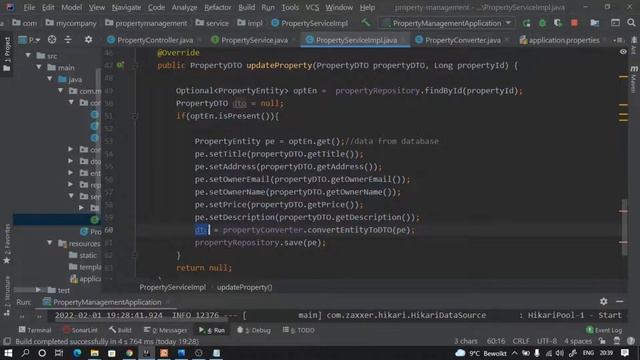This screenshot has width=640, height=360.
Task: Click the Rerun application icon
Action: coord(527,23)
